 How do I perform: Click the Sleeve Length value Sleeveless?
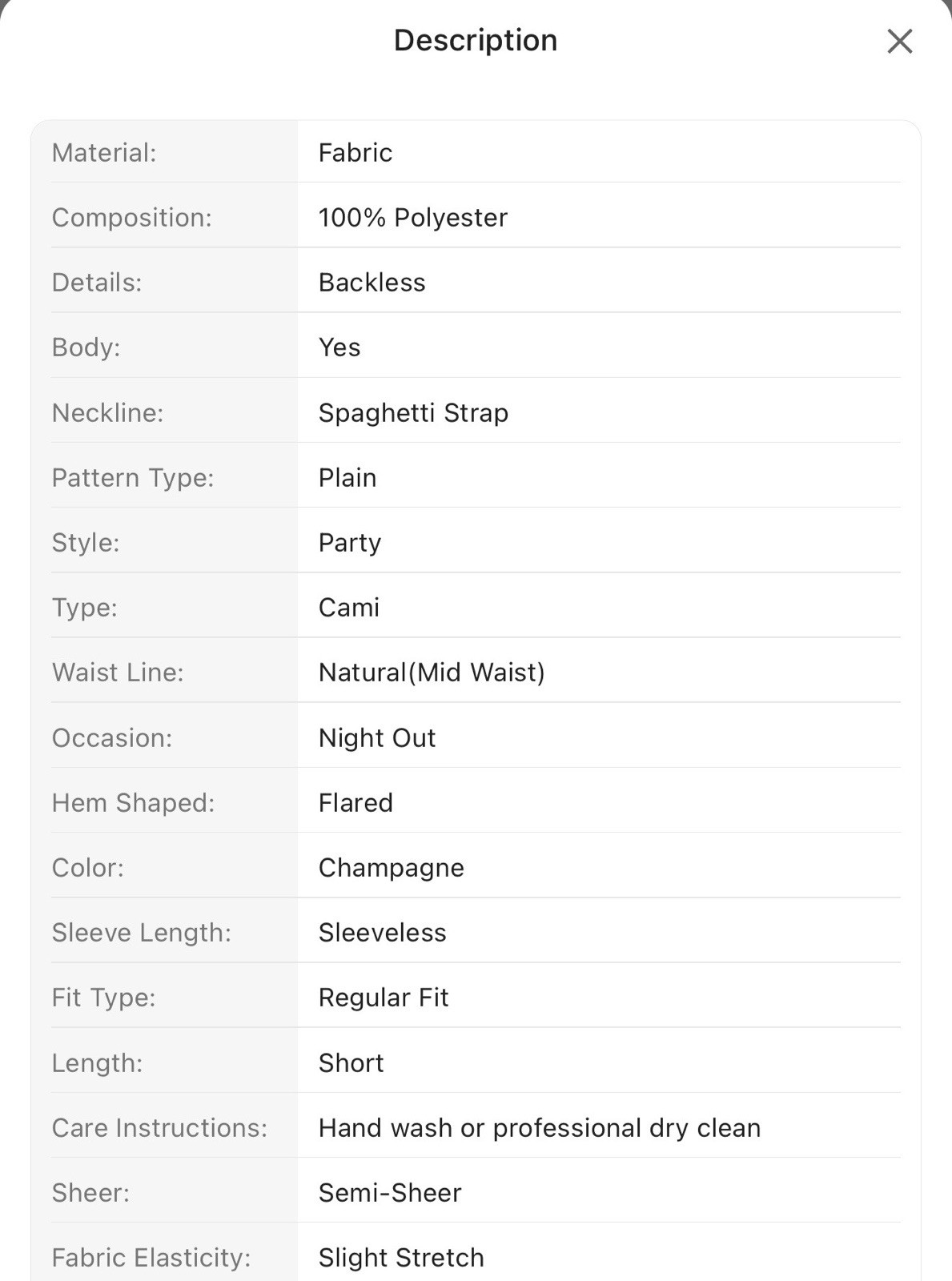(x=383, y=932)
